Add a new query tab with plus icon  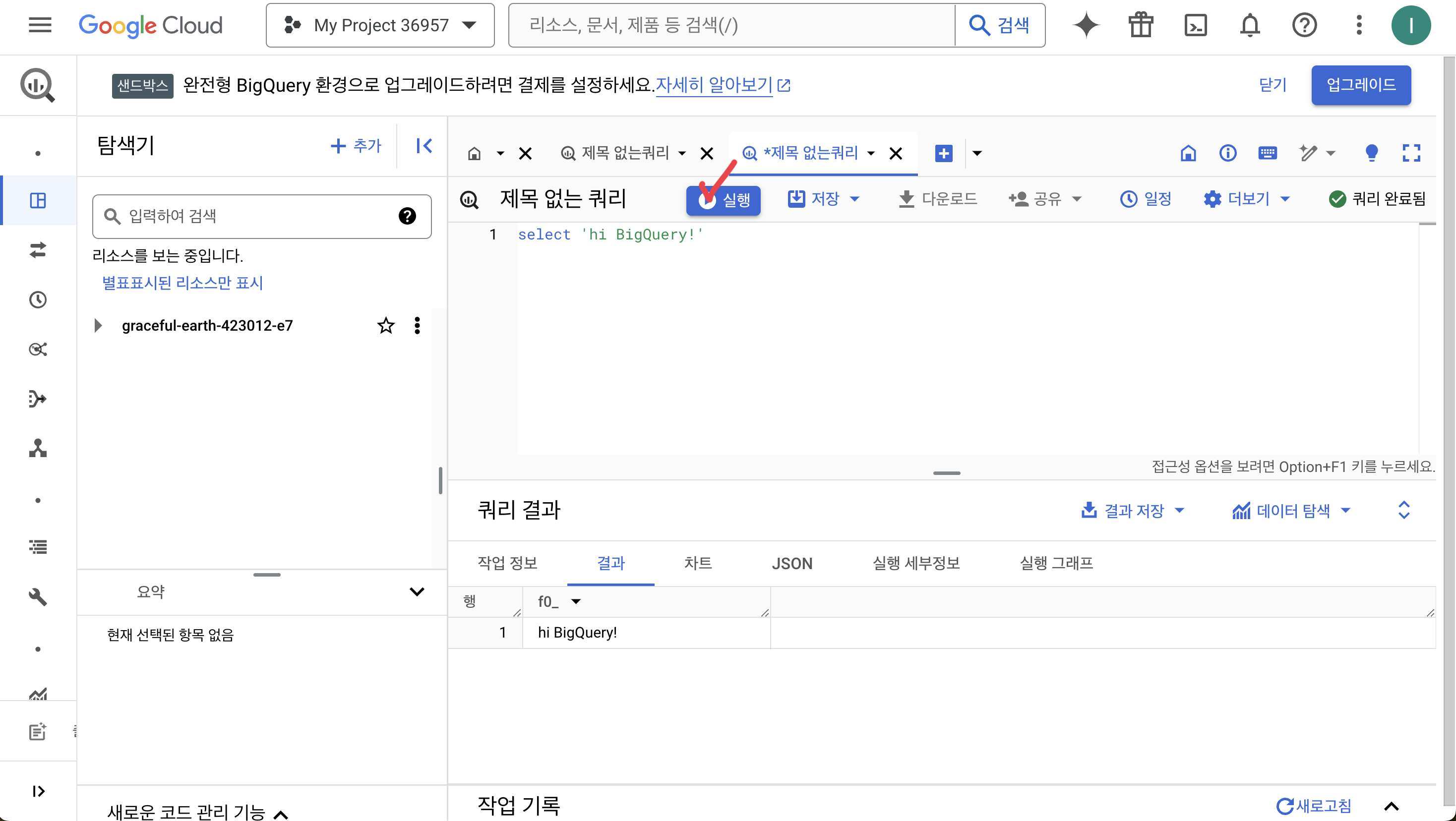(943, 153)
